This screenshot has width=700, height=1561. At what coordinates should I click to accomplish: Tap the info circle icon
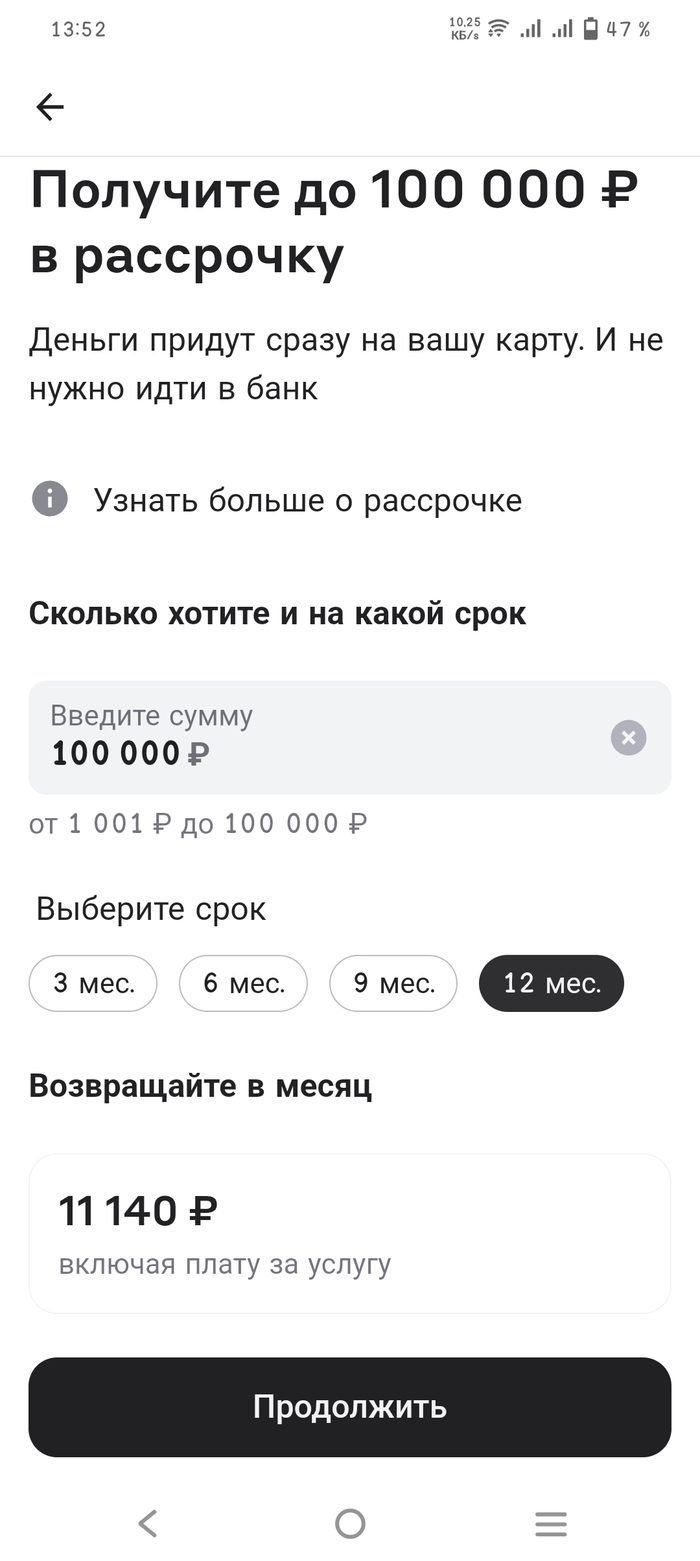(x=50, y=498)
